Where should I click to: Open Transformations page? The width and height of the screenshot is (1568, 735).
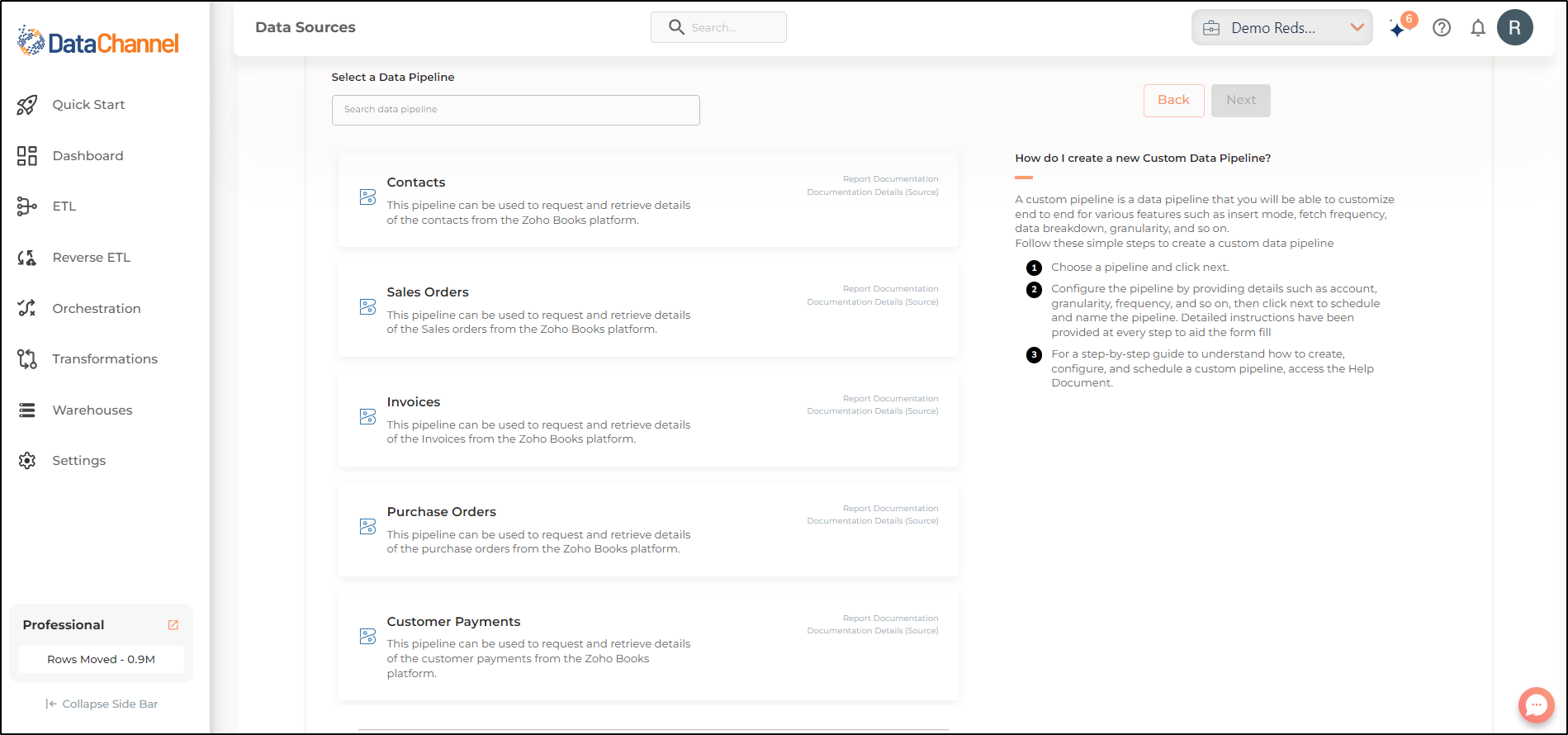[105, 359]
